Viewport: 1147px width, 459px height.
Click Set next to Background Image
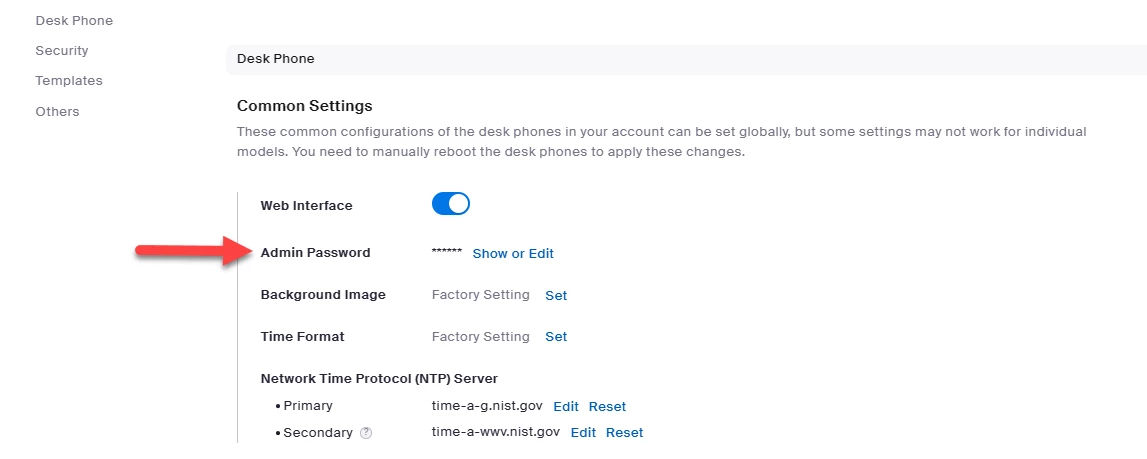(556, 295)
